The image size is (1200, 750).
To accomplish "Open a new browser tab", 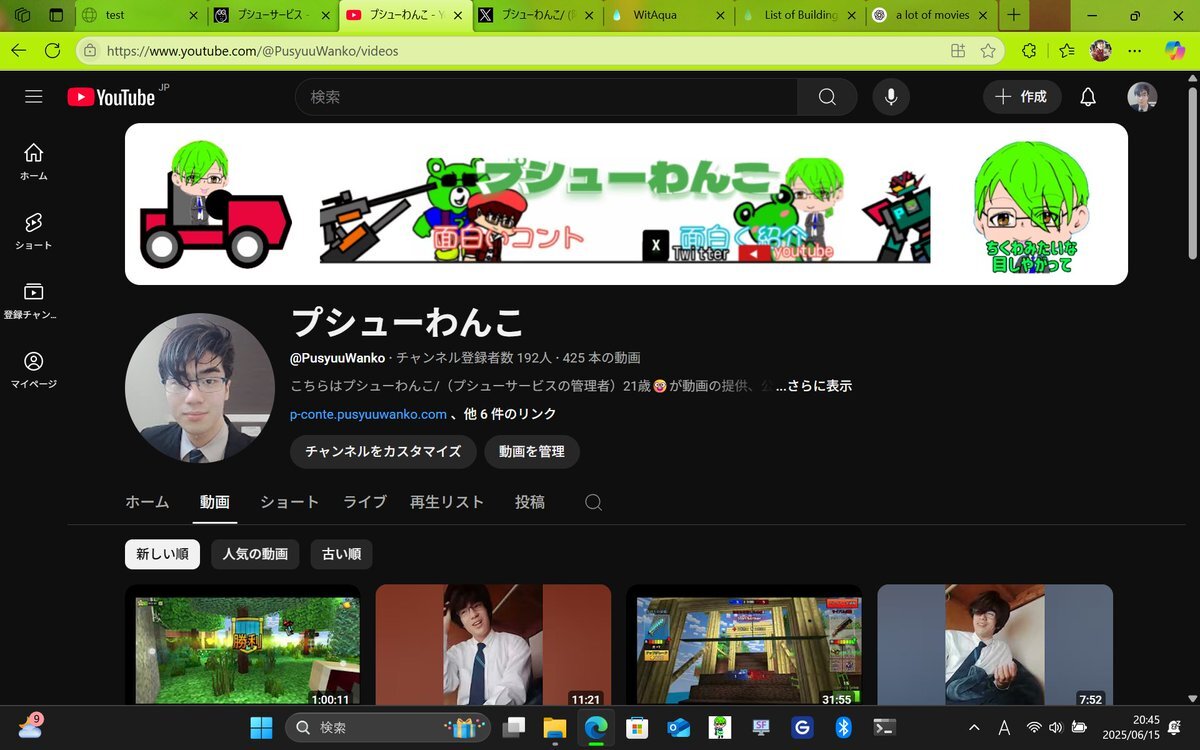I will point(1014,15).
